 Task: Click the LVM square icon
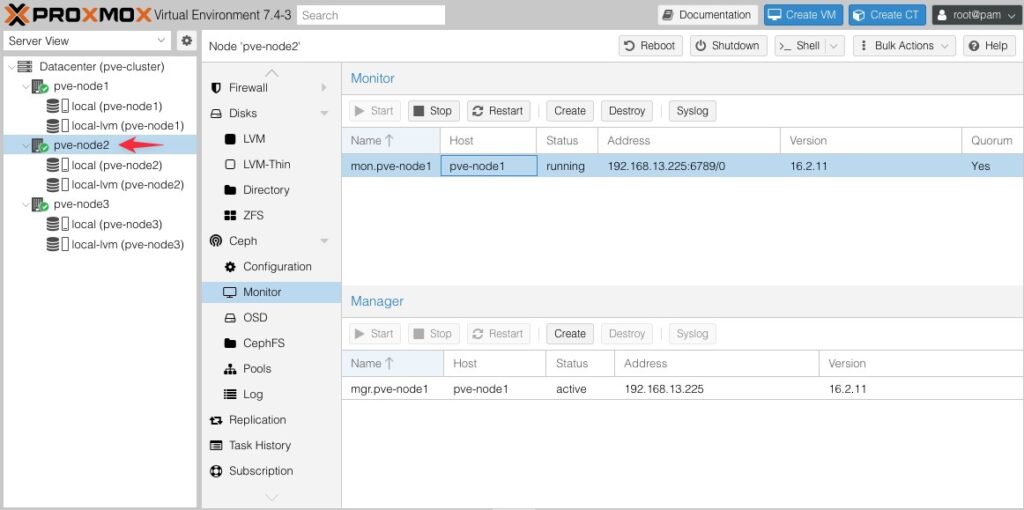(x=230, y=139)
